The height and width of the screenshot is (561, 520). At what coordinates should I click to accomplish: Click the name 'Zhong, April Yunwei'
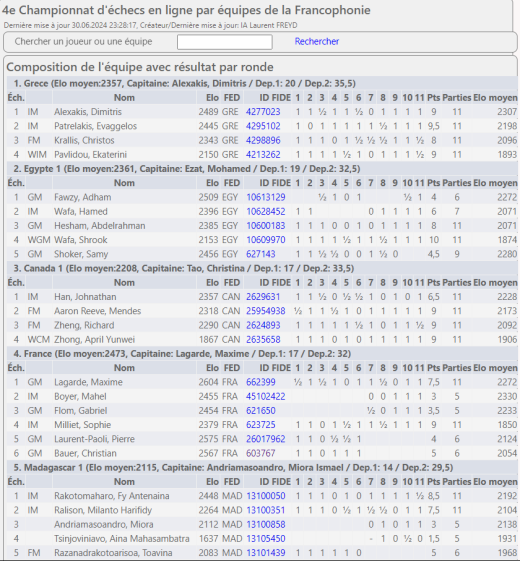point(94,340)
